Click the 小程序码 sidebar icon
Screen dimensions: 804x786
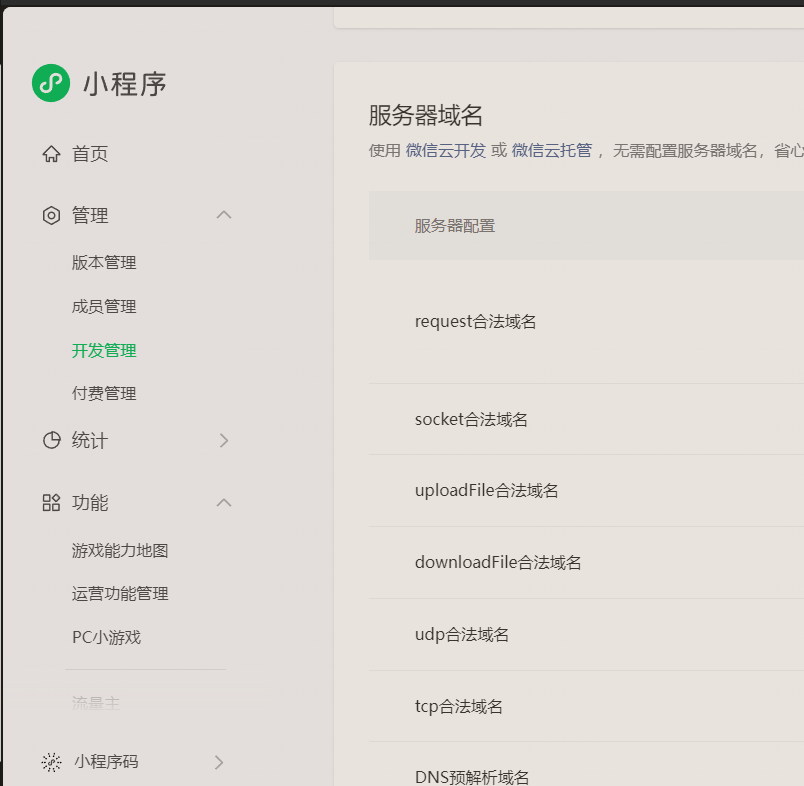(50, 761)
